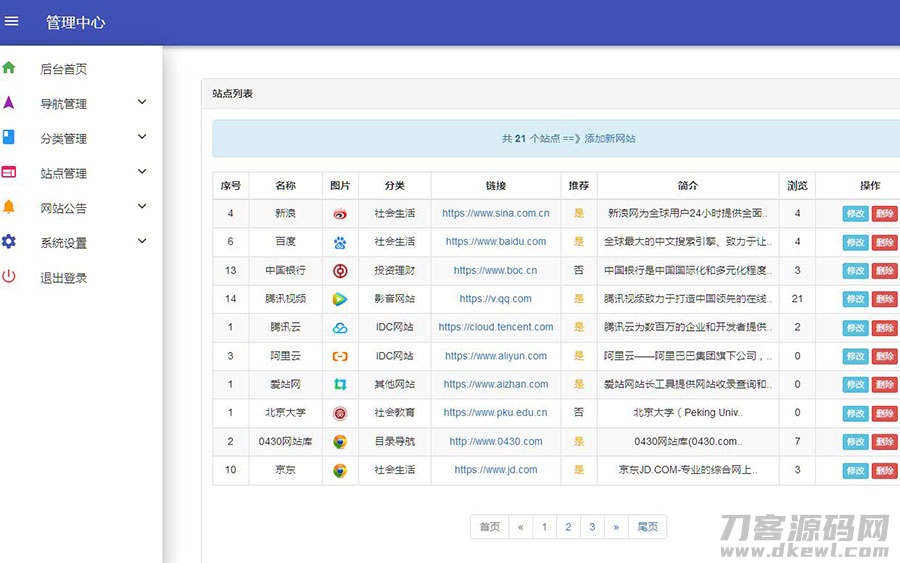Delete the 百度 site entry

click(x=884, y=242)
